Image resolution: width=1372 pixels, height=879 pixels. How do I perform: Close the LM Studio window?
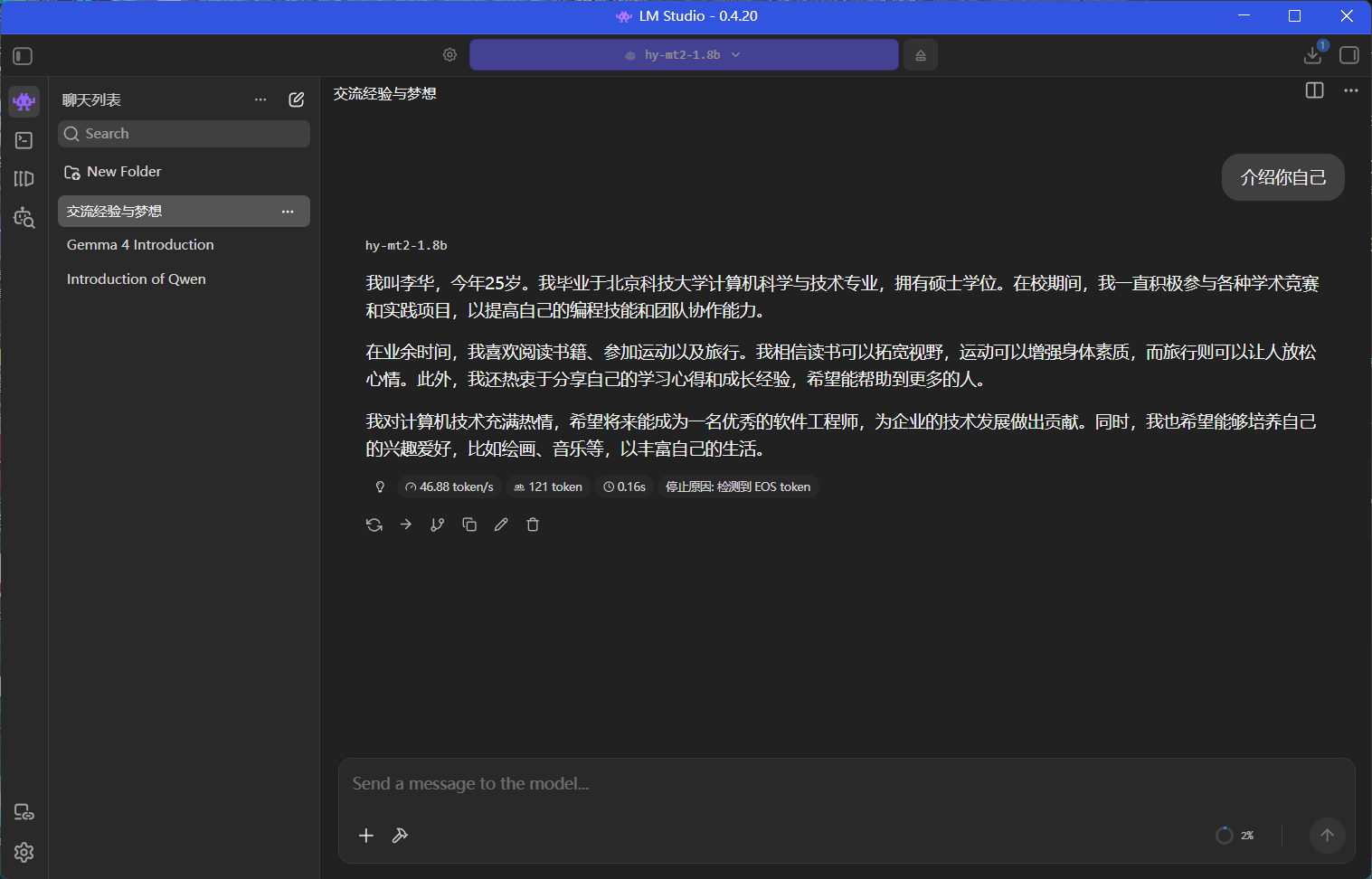(1347, 16)
